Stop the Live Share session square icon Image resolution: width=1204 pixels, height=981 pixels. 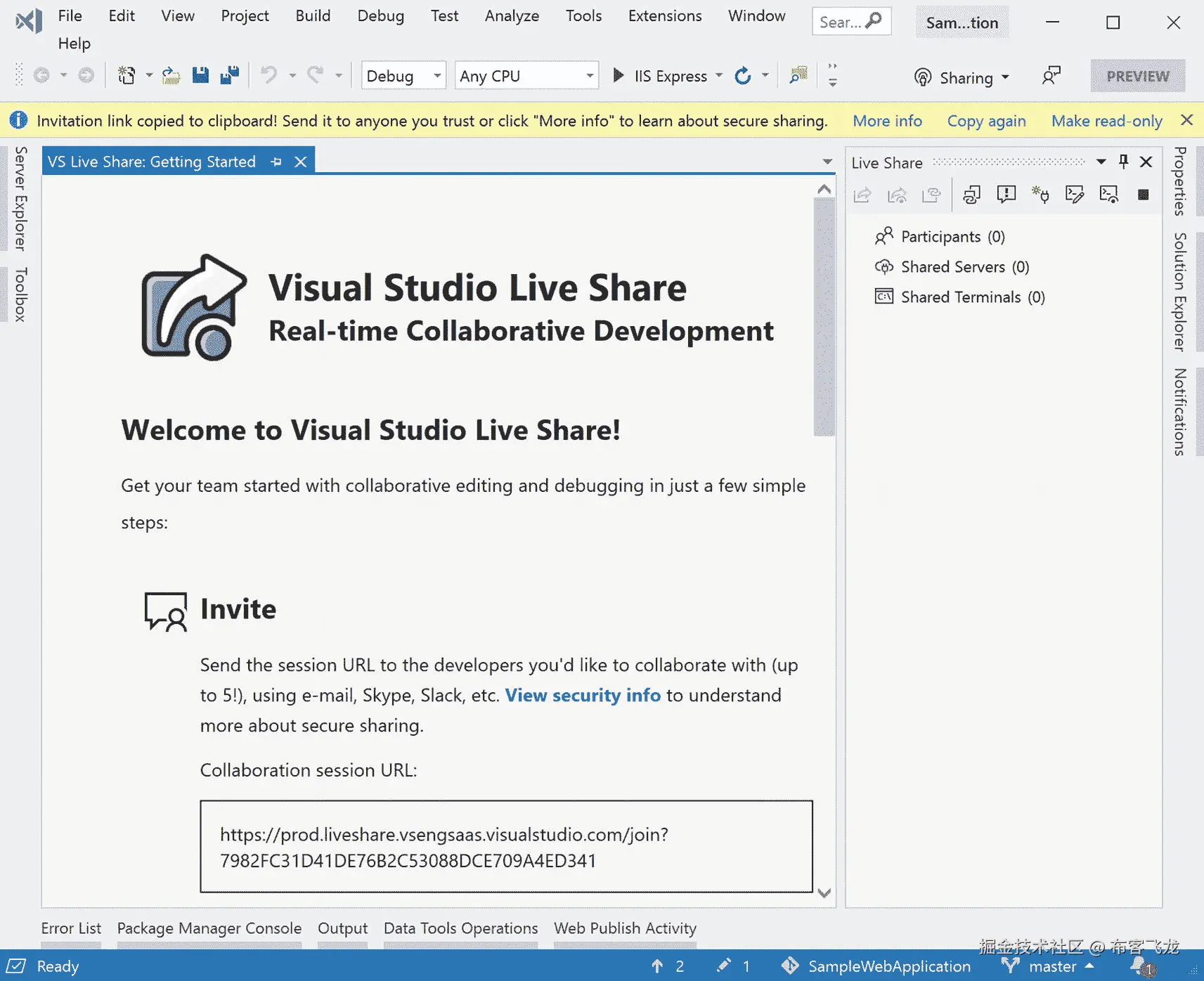(1143, 195)
